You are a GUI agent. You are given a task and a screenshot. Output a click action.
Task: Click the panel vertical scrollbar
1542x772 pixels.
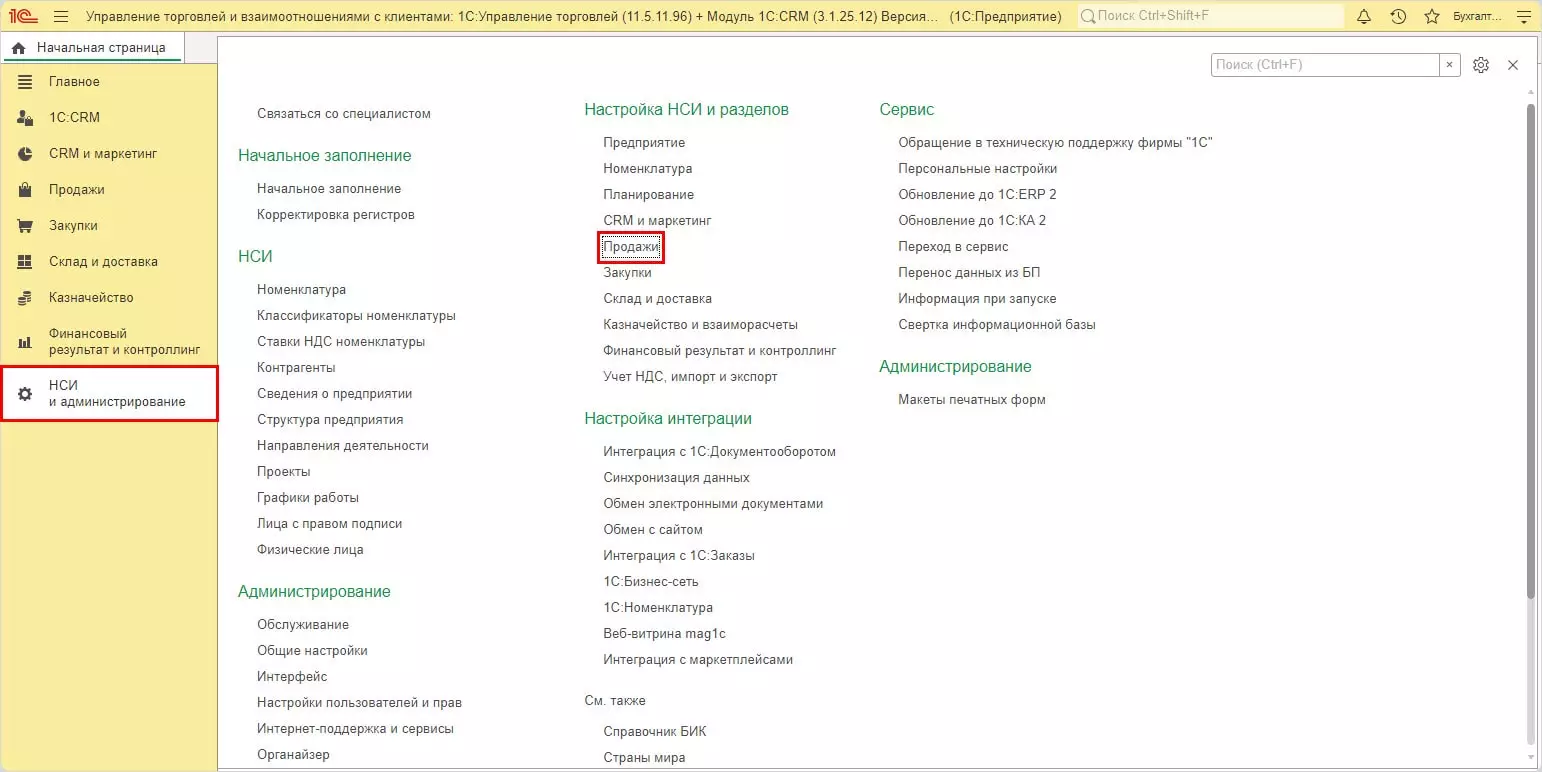pyautogui.click(x=1530, y=350)
